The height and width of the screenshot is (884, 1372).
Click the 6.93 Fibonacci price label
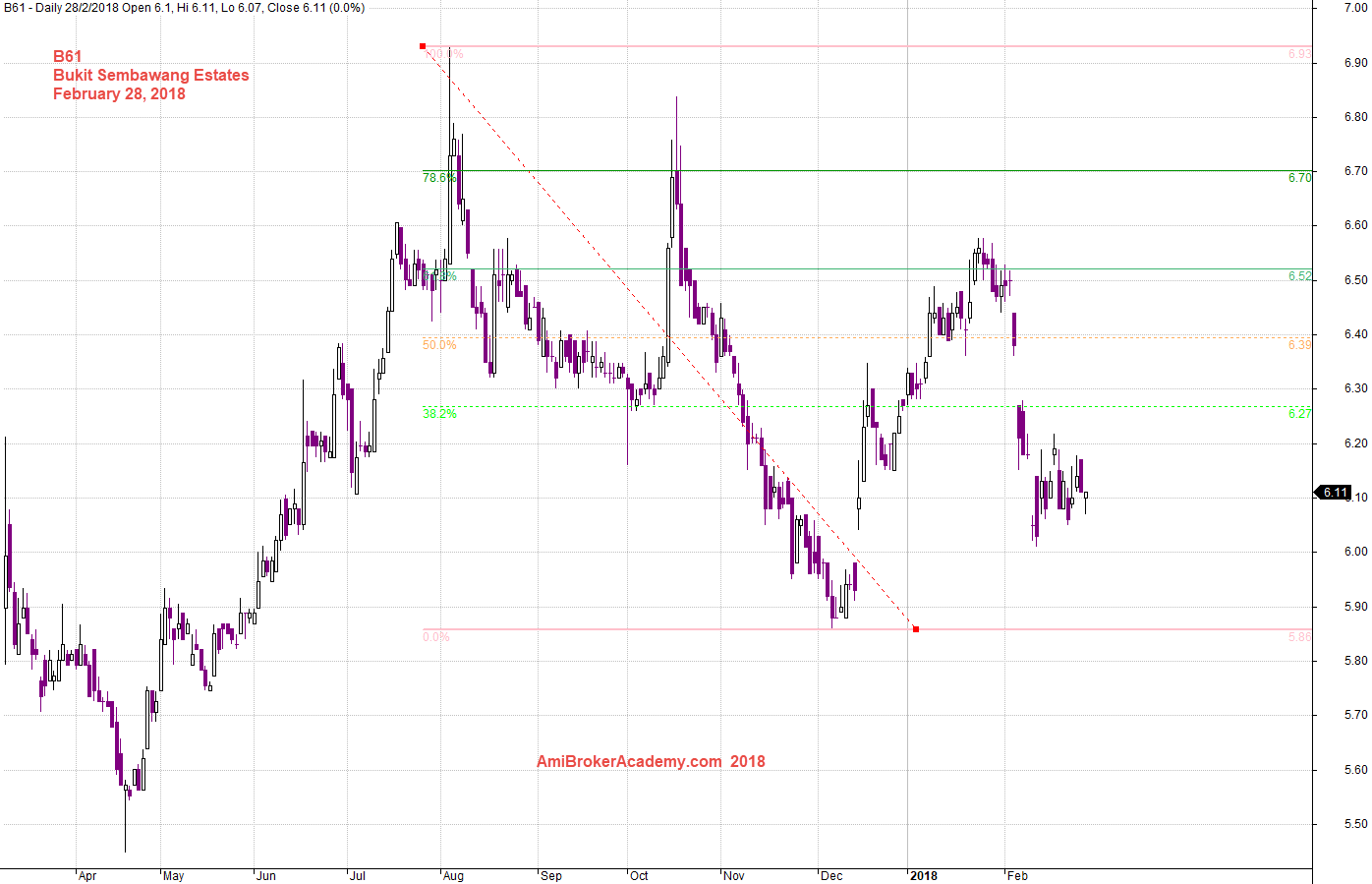[1300, 54]
